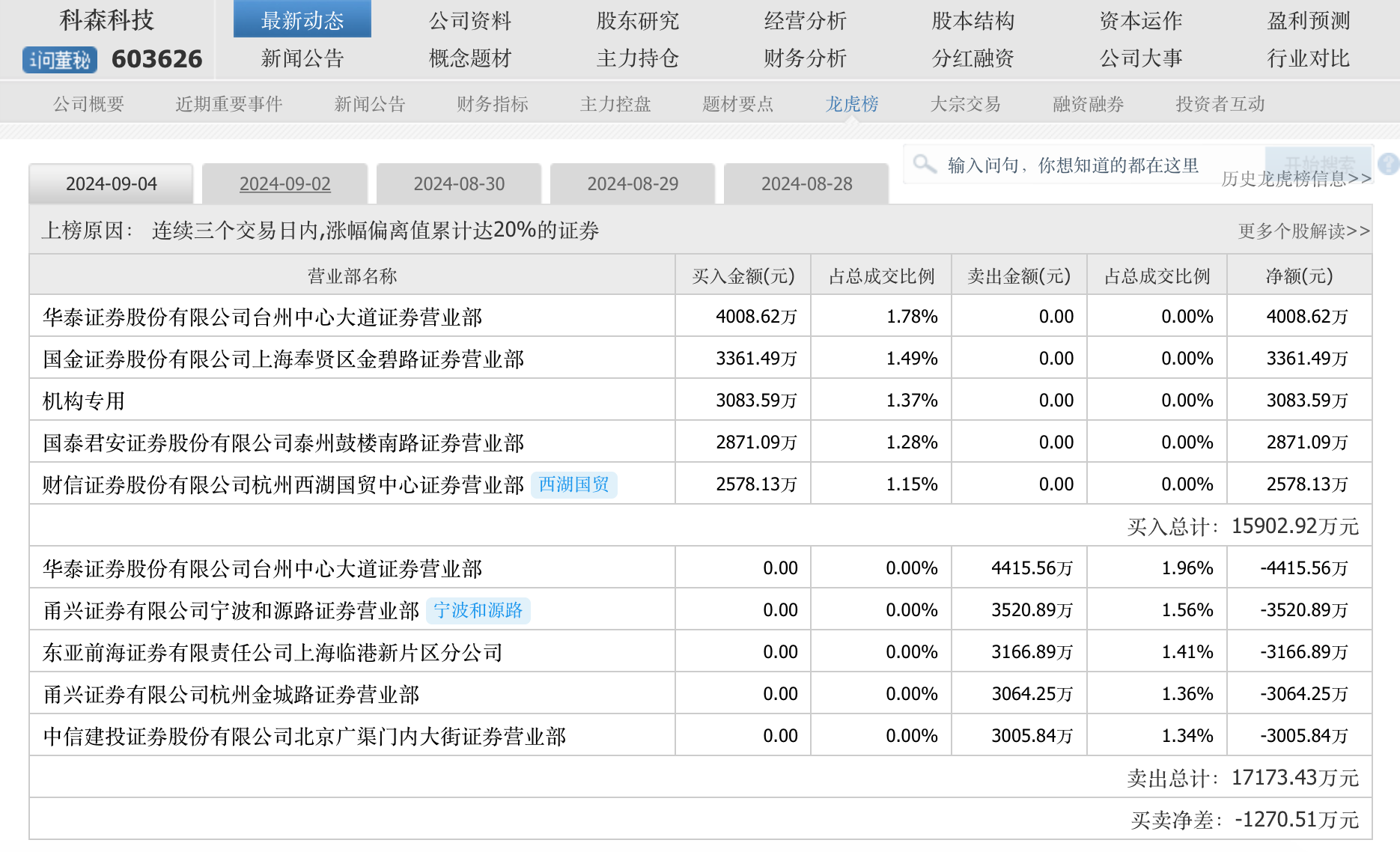This screenshot has height=852, width=1400.
Task: Click the magnifier search icon
Action: pos(925,164)
